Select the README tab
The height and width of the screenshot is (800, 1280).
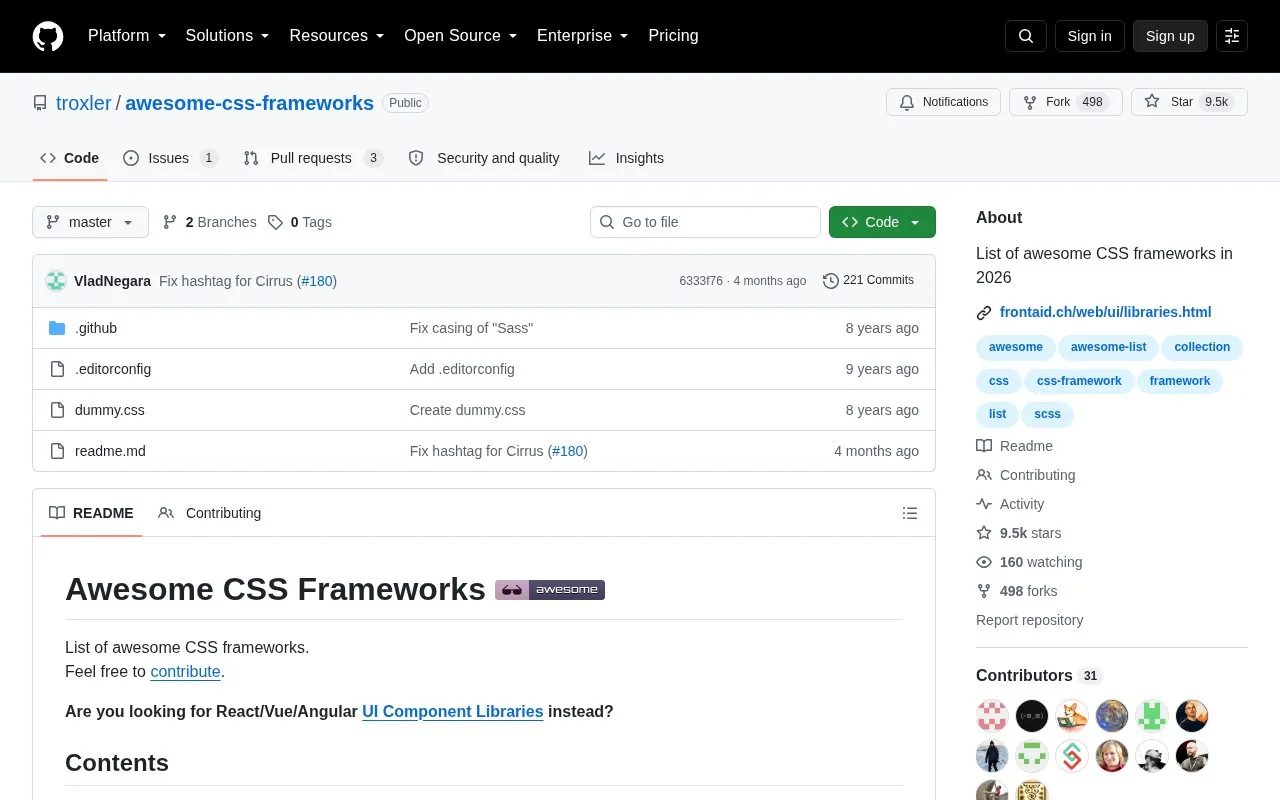coord(91,513)
